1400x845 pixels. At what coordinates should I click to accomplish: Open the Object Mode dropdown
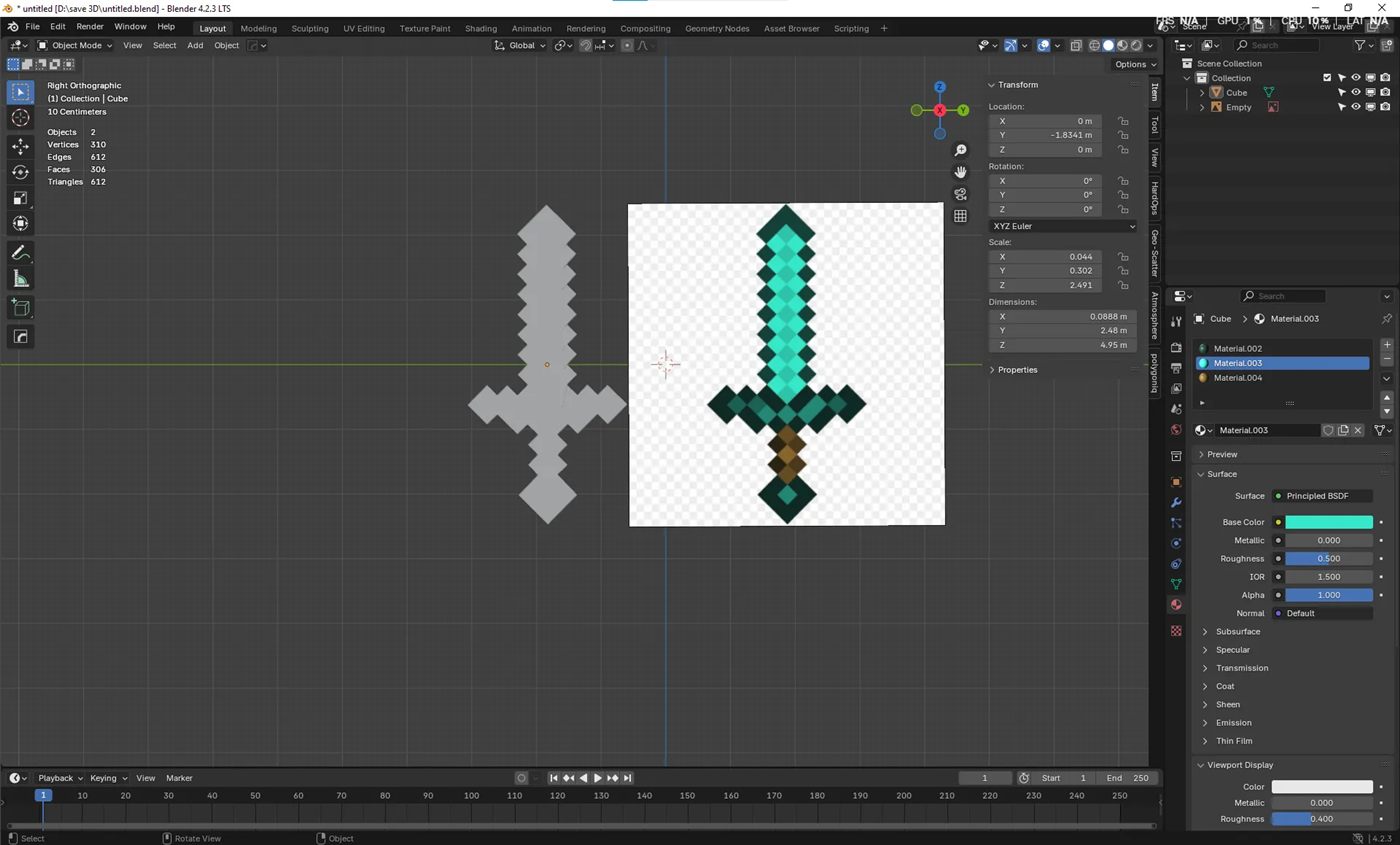click(x=75, y=45)
